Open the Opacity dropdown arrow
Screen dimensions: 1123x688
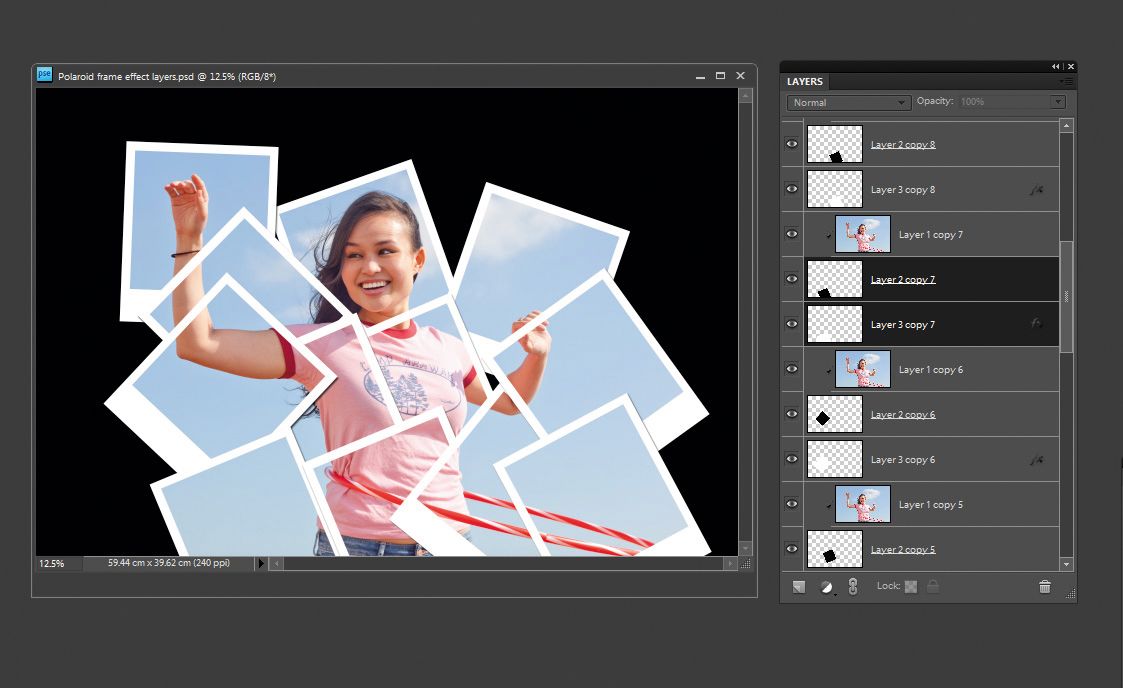1057,101
